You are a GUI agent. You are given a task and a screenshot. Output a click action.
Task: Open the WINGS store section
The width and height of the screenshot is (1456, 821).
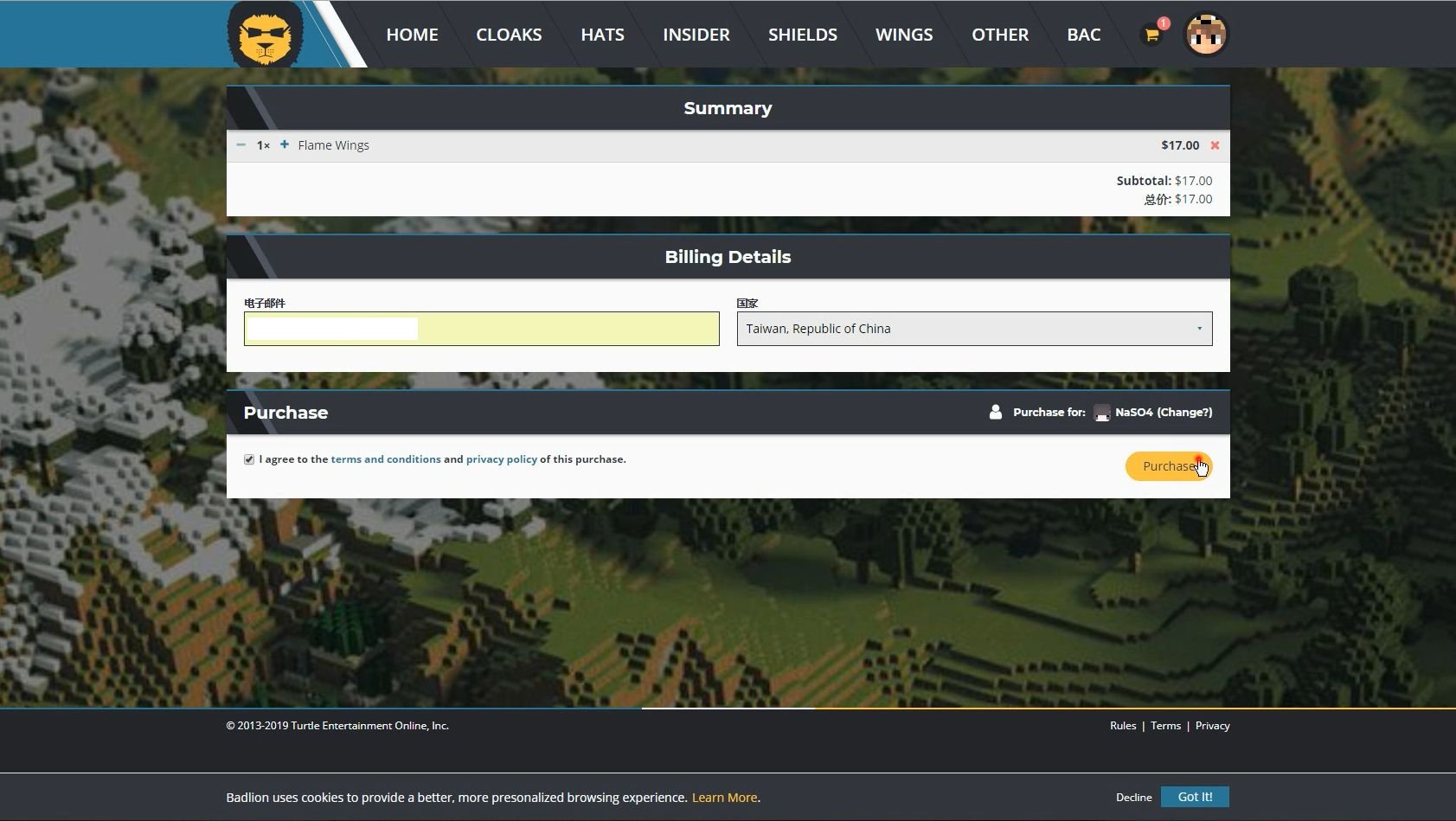[x=904, y=35]
